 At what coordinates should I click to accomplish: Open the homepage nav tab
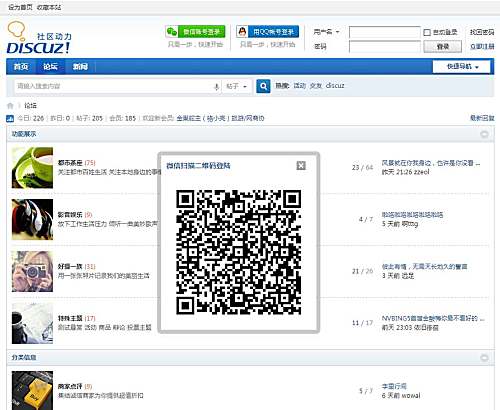click(x=21, y=67)
